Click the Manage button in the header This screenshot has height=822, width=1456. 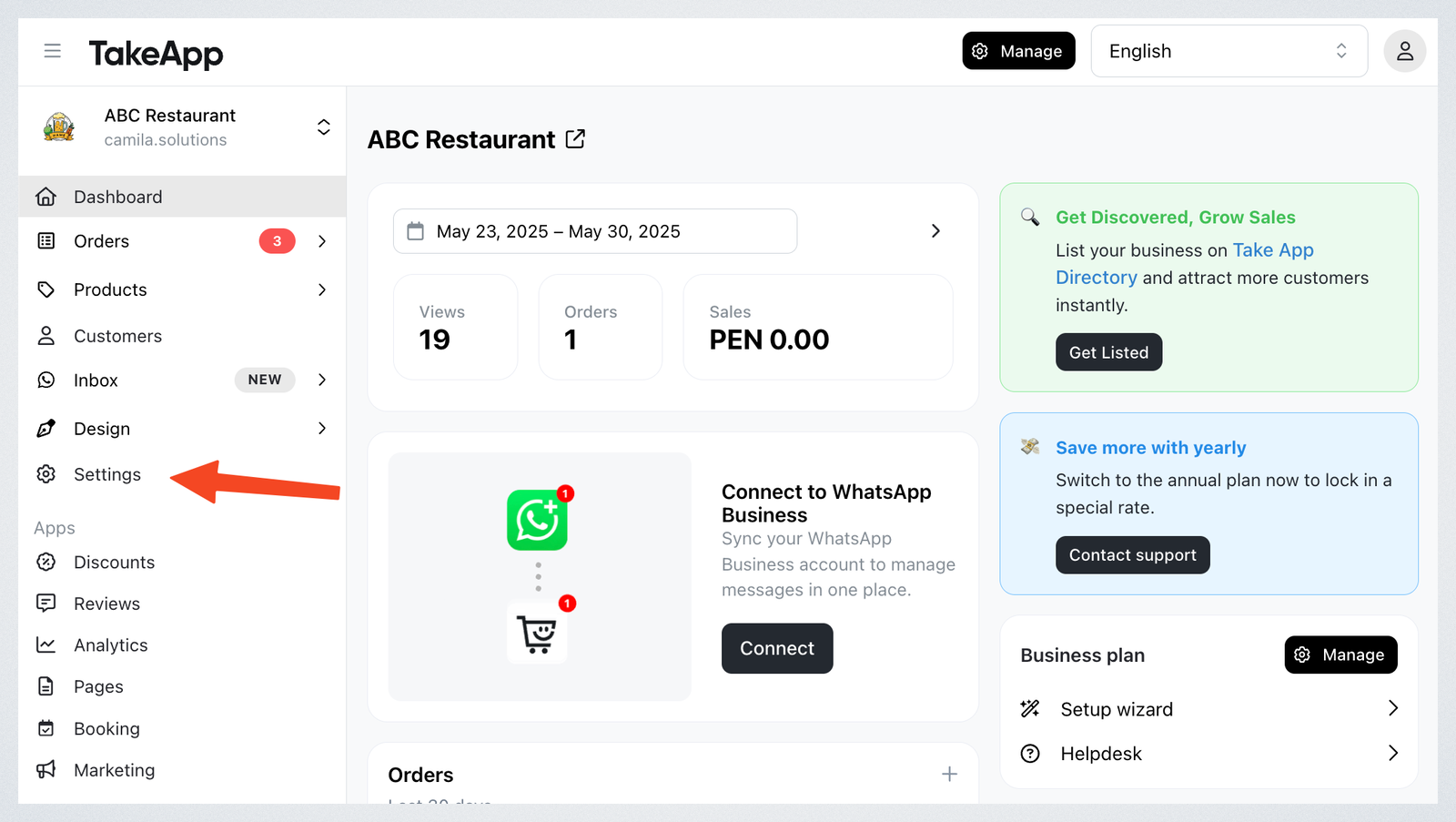point(1018,51)
